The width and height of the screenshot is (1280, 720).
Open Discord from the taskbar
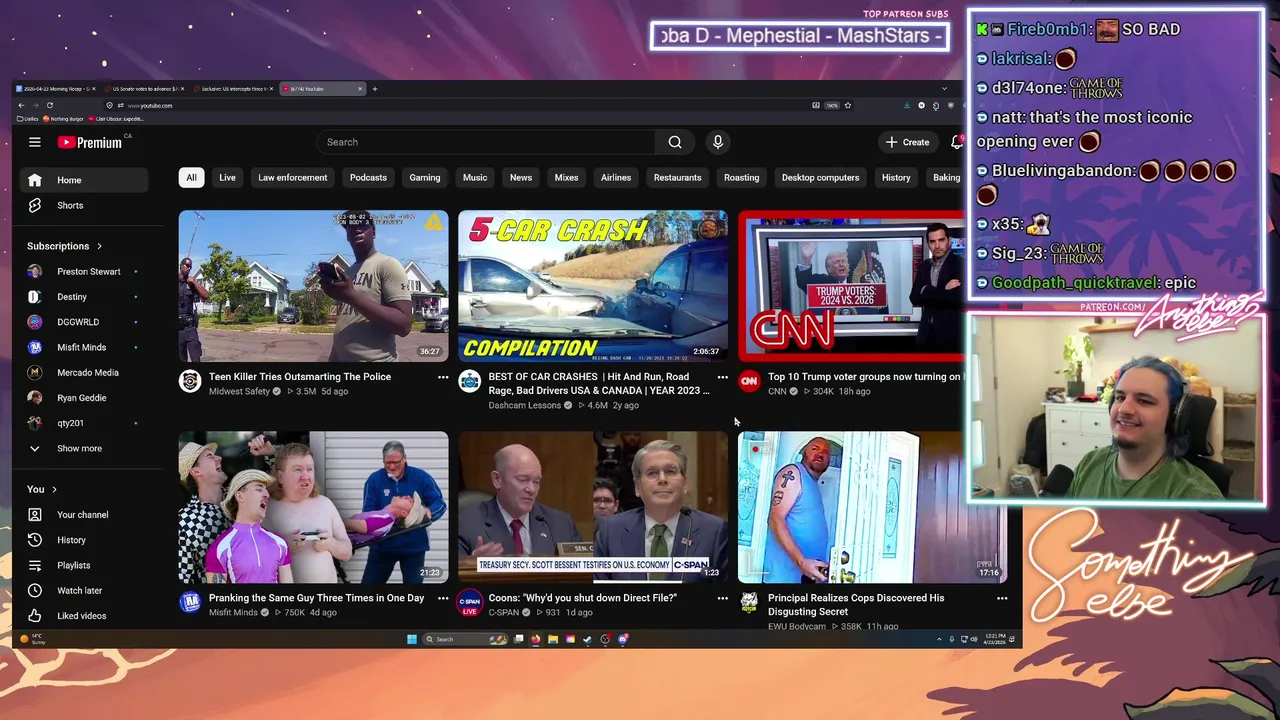coord(623,639)
